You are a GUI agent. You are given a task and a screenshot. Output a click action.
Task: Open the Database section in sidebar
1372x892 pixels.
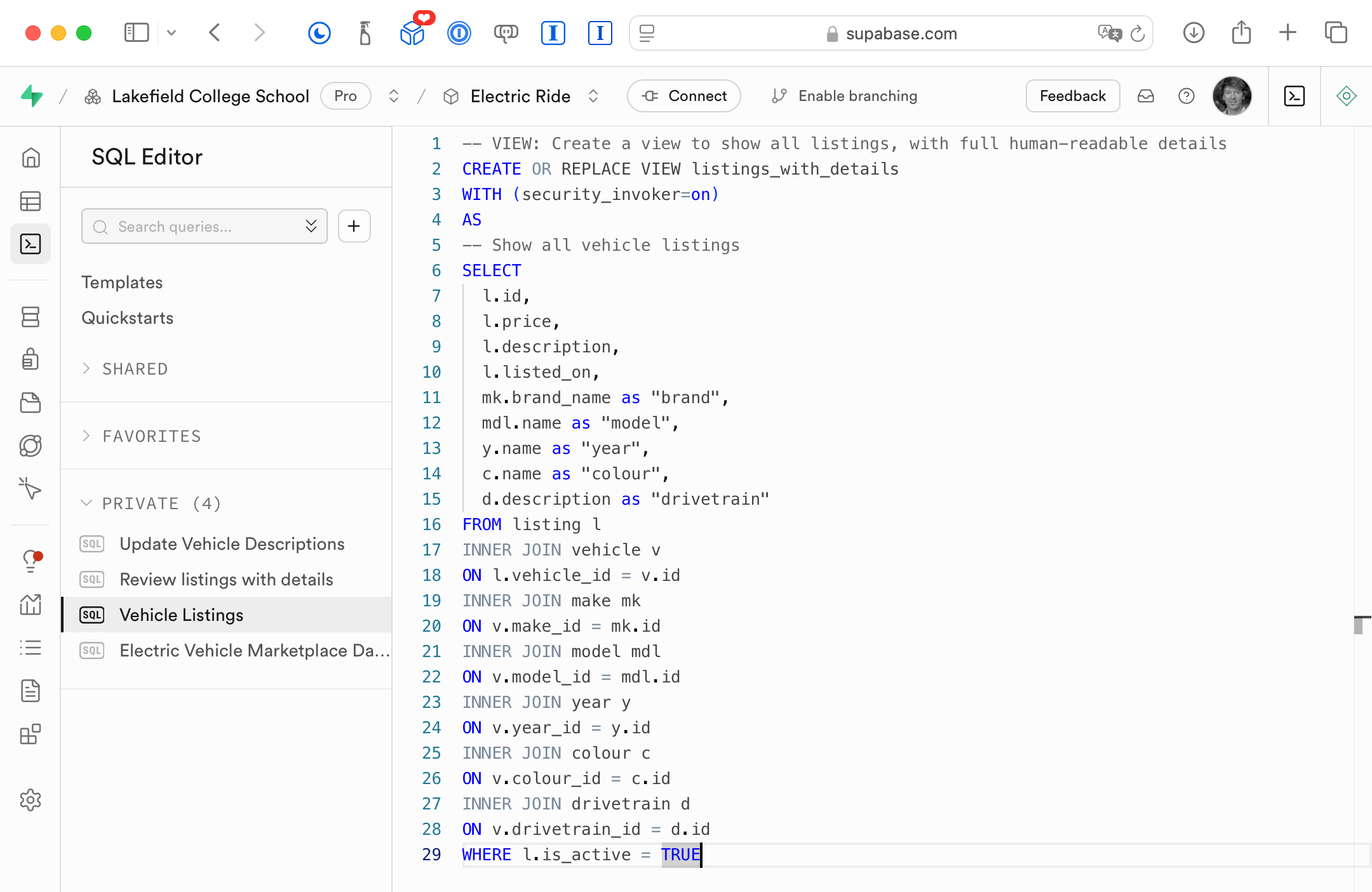30,316
